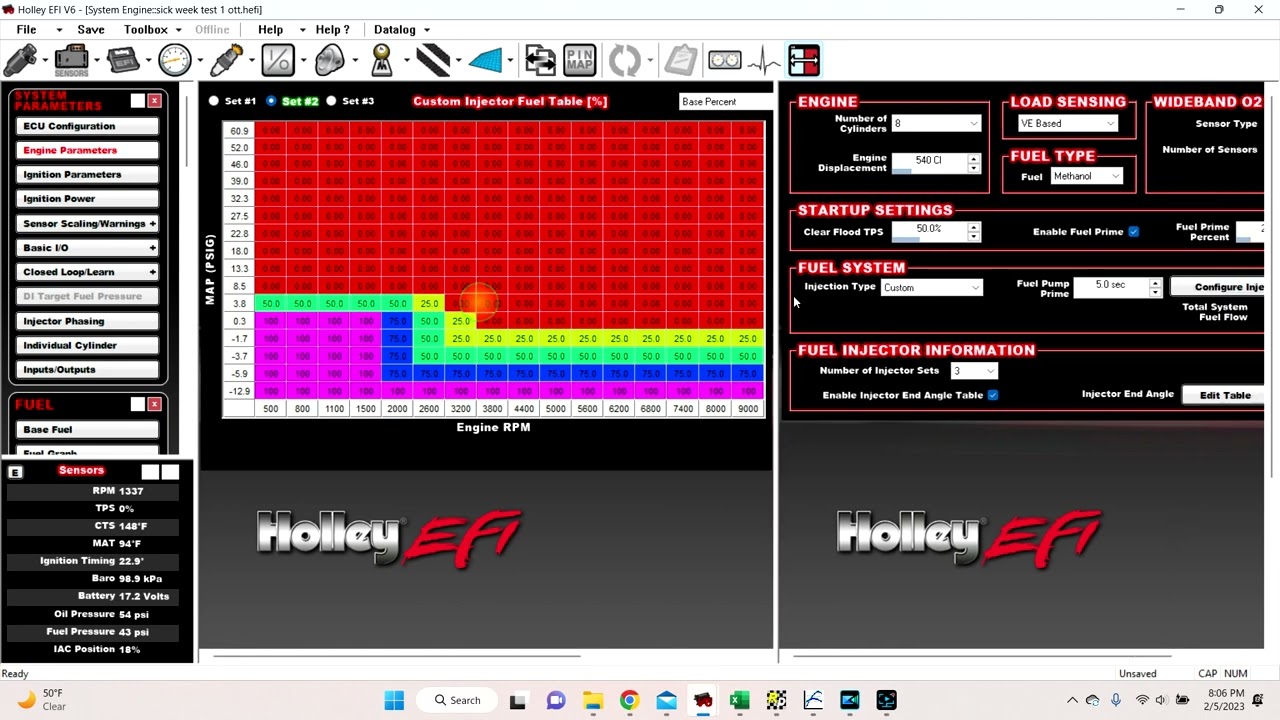Open the Base Fuel table

coord(88,430)
